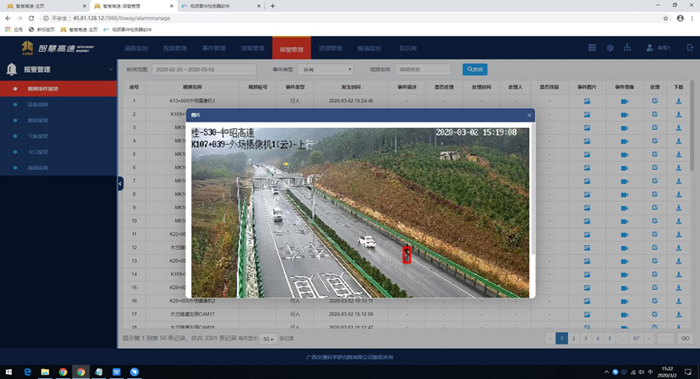Collapse the 报警管理 sidebar header chevron
700x379 pixels.
tap(110, 70)
